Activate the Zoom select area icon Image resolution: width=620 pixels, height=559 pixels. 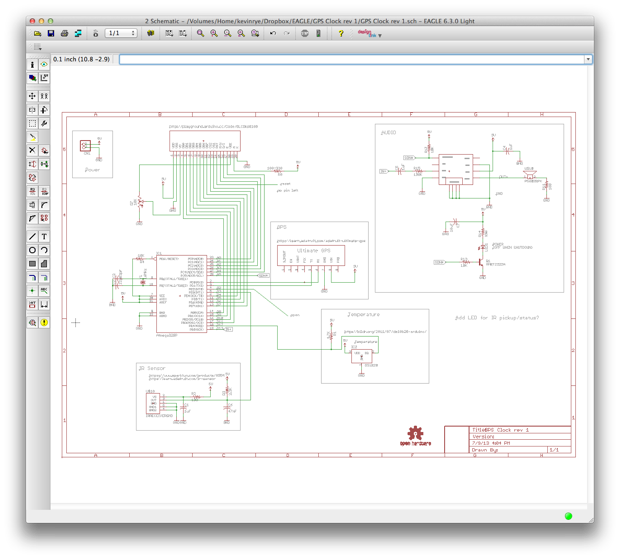255,34
